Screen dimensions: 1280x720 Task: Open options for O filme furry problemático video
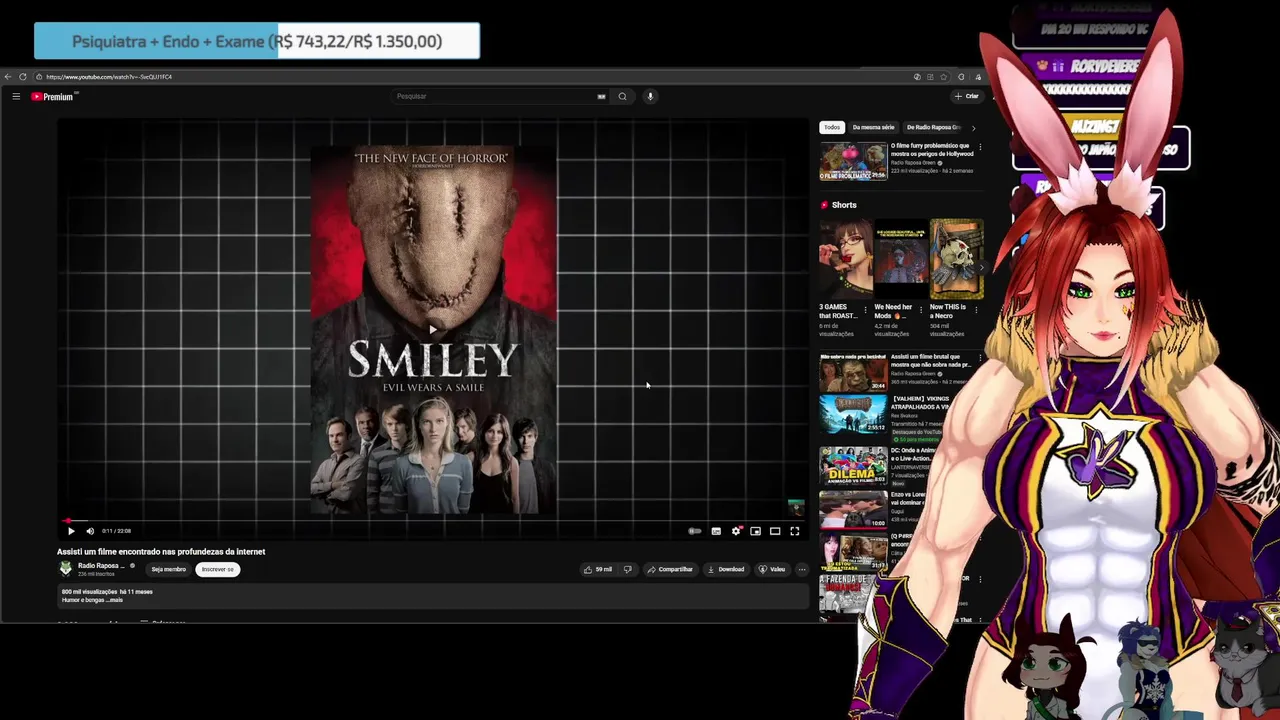pyautogui.click(x=980, y=147)
